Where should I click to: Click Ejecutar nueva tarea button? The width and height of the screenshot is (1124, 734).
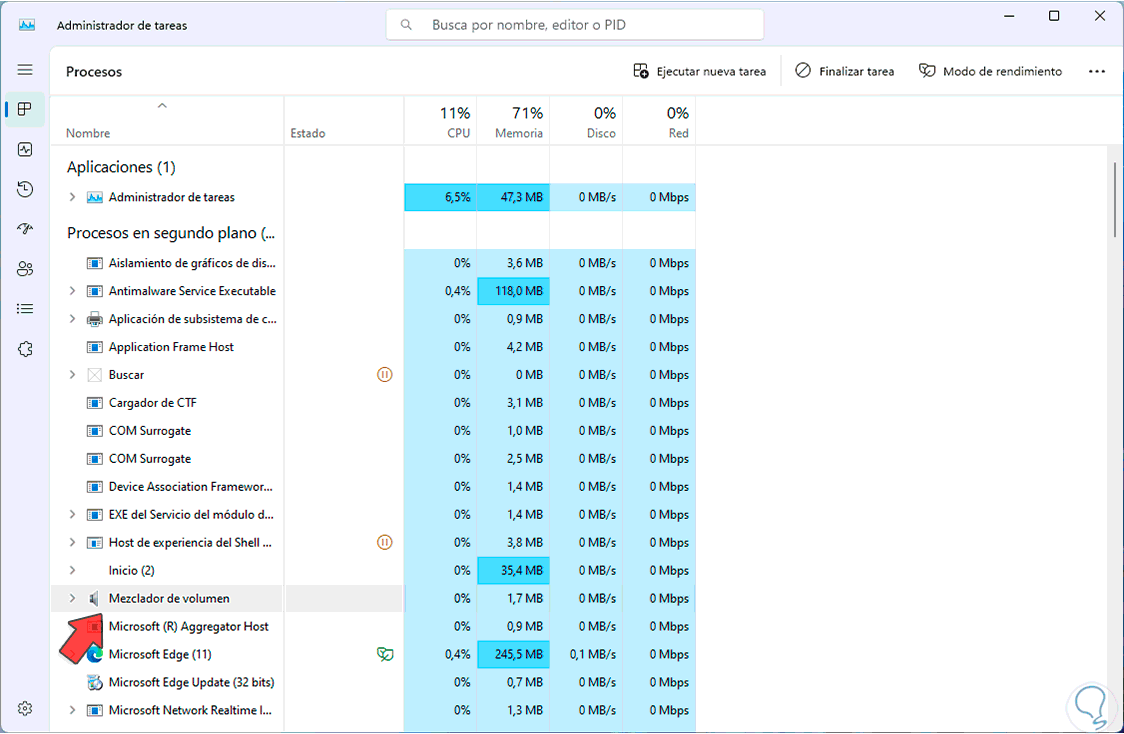click(x=700, y=71)
